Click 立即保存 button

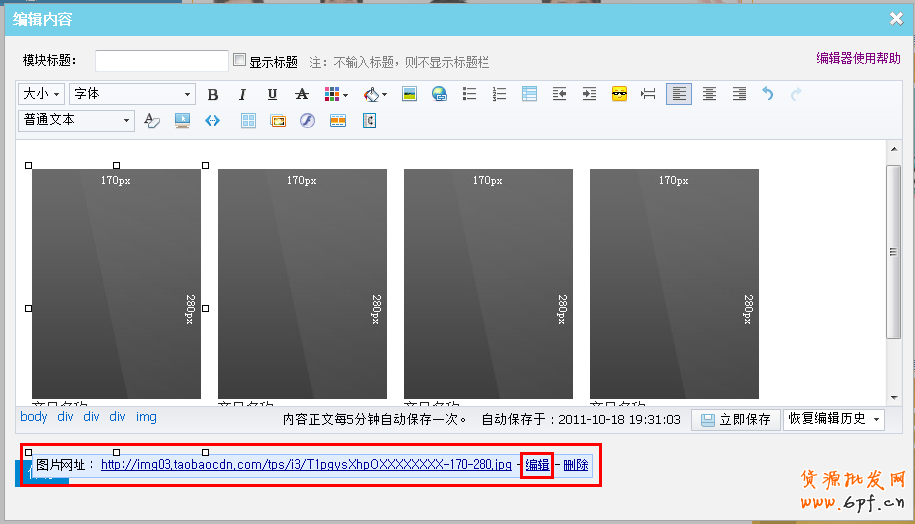[736, 420]
